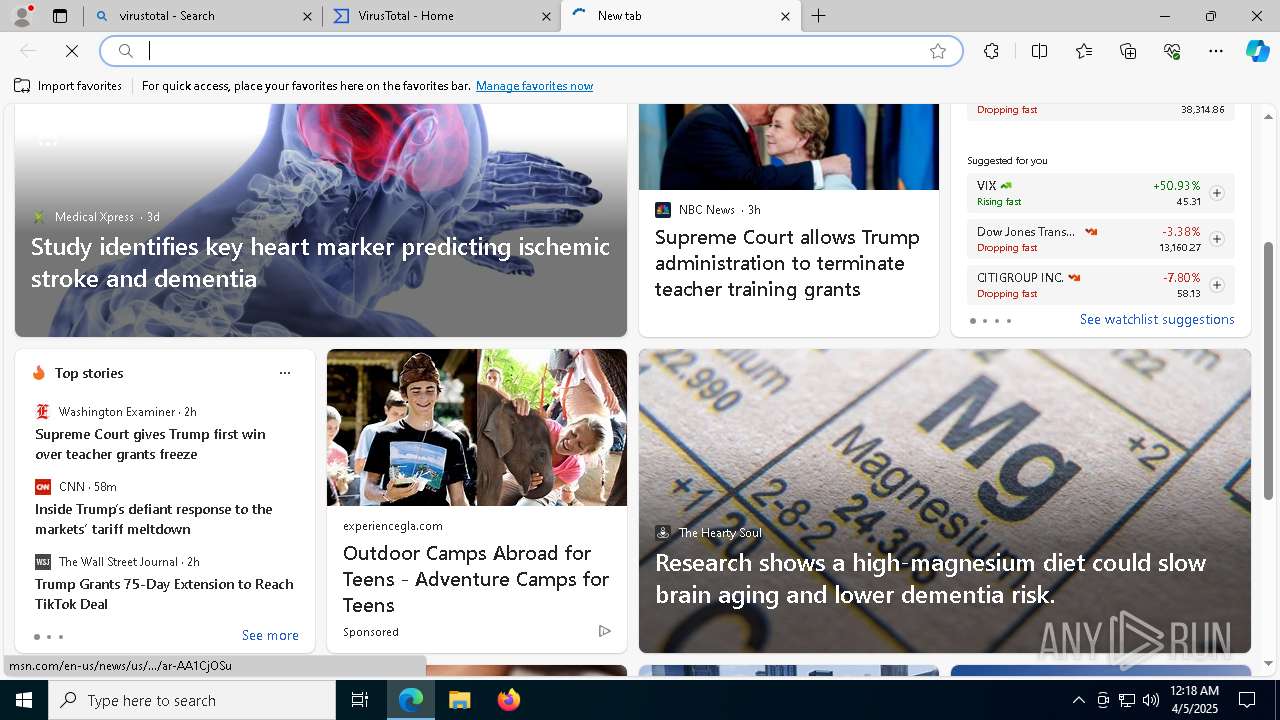
Task: Click the ad choices icon
Action: point(605,631)
